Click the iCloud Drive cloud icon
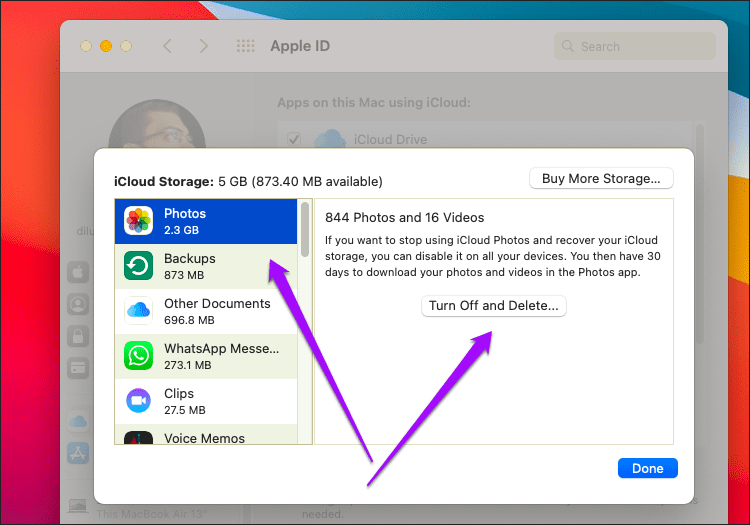 330,139
